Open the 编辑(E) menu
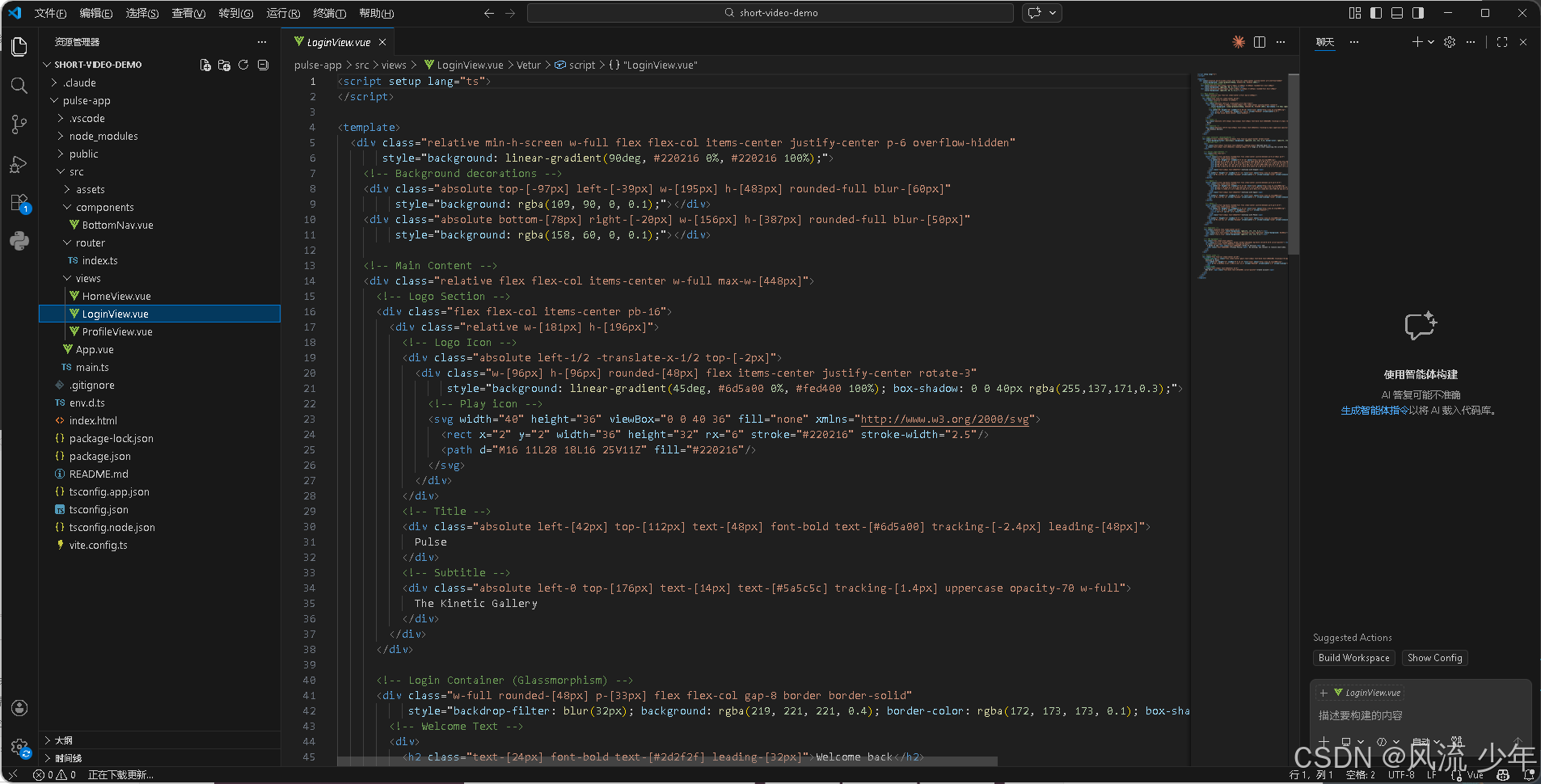This screenshot has height=784, width=1541. [96, 13]
